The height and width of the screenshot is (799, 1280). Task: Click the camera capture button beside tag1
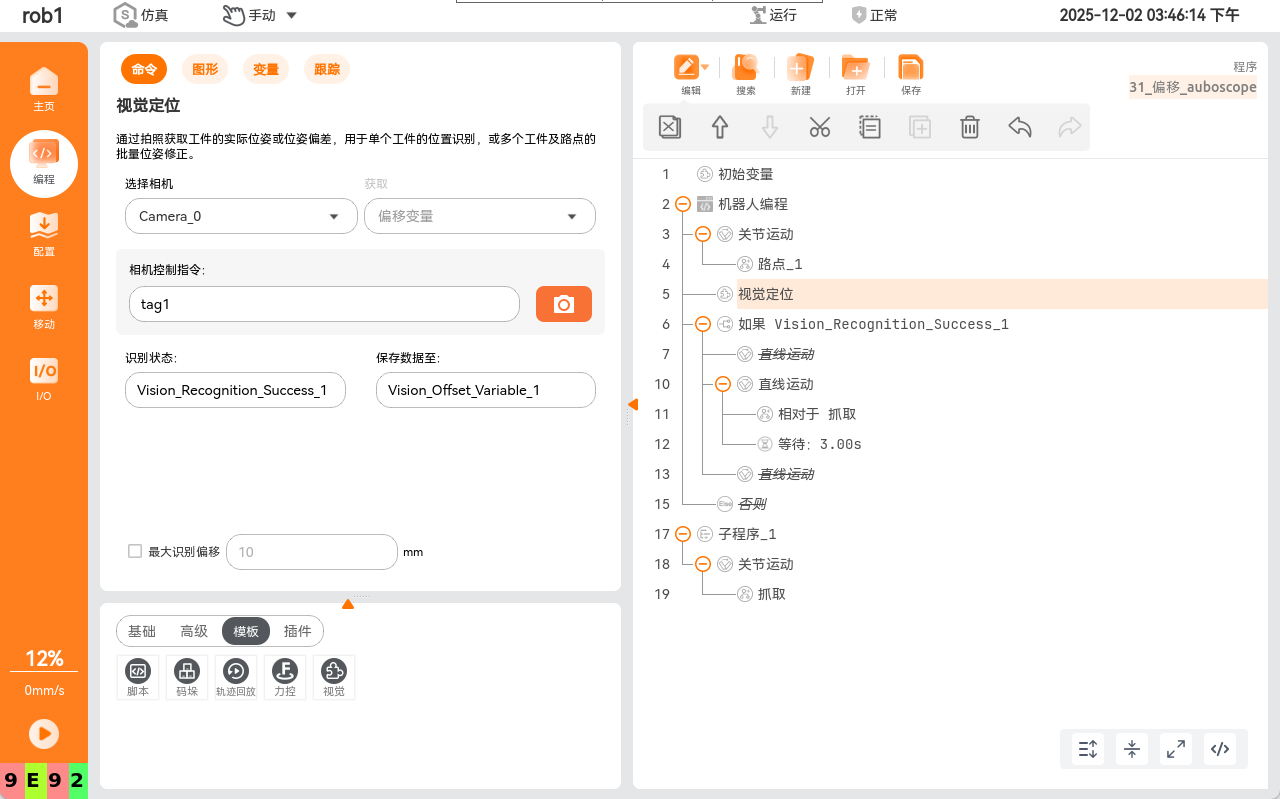[564, 304]
